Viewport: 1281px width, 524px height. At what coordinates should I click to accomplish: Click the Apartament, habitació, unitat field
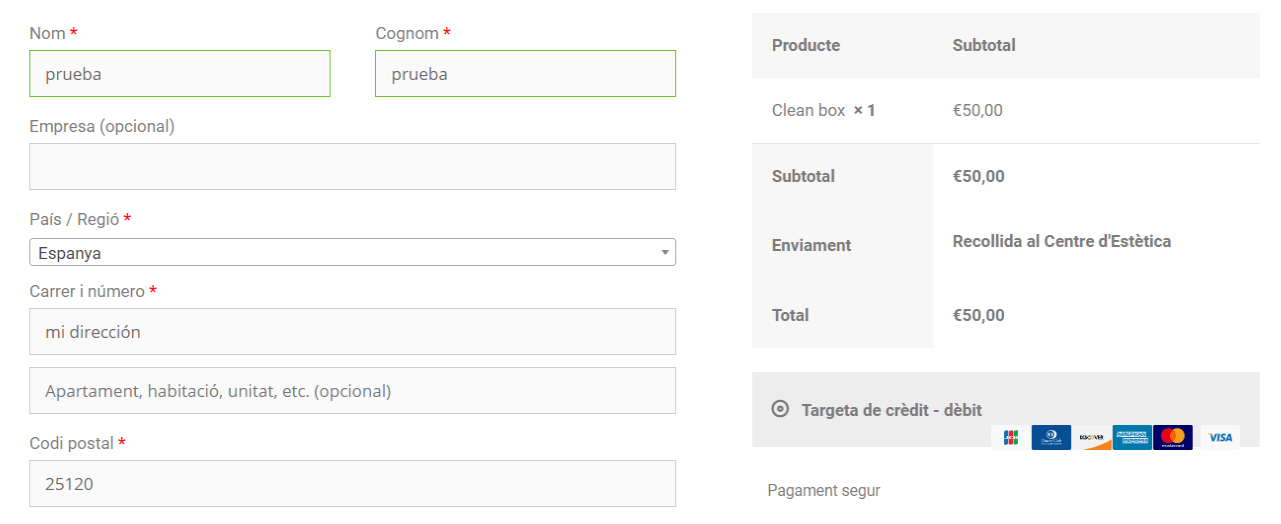tap(352, 390)
